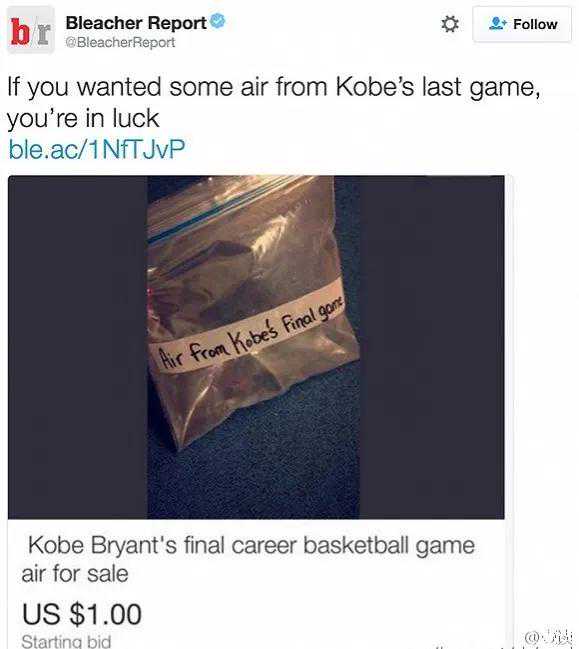Open the ble.ac/1NfTJvP link

[x=97, y=149]
